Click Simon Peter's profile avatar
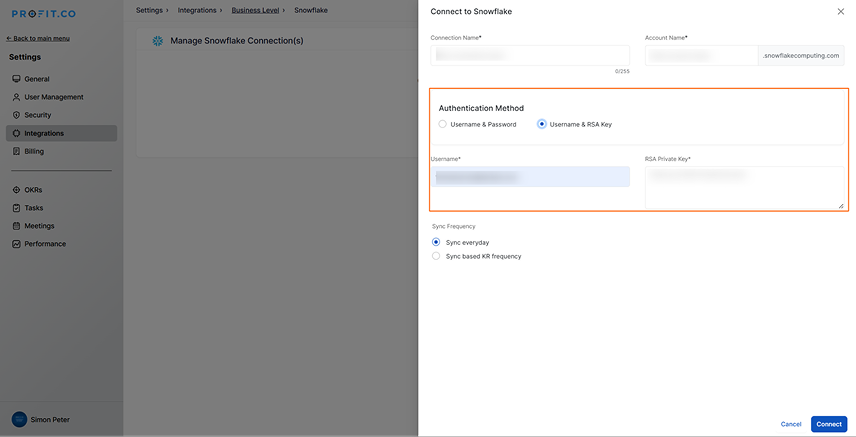The image size is (856, 437). click(19, 420)
